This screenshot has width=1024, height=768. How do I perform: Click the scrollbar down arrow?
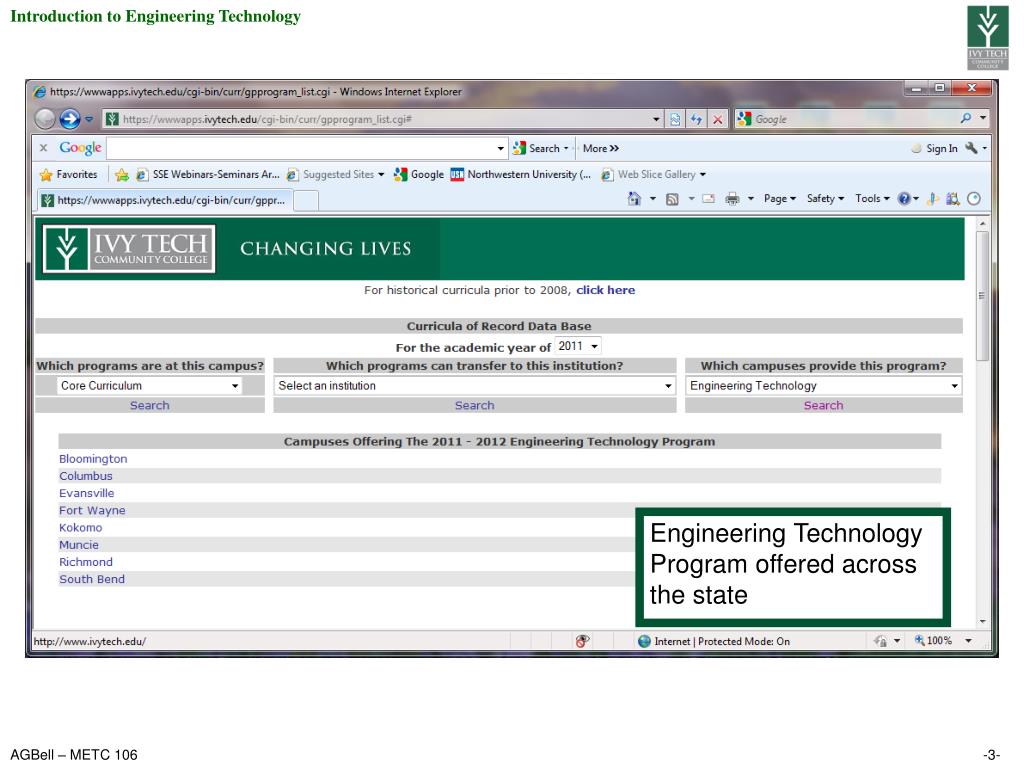pyautogui.click(x=982, y=622)
